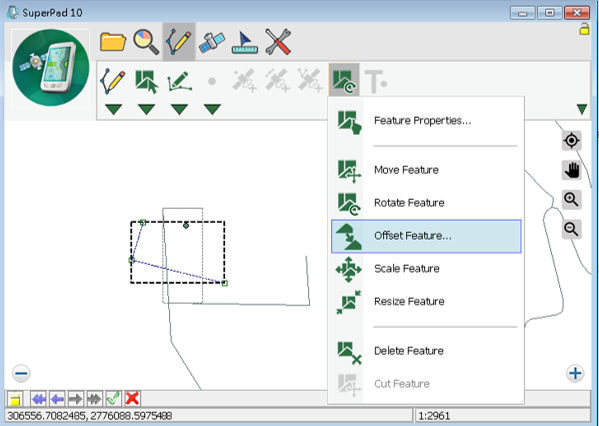Expand dropdown arrow under the select feature tool

pos(146,110)
